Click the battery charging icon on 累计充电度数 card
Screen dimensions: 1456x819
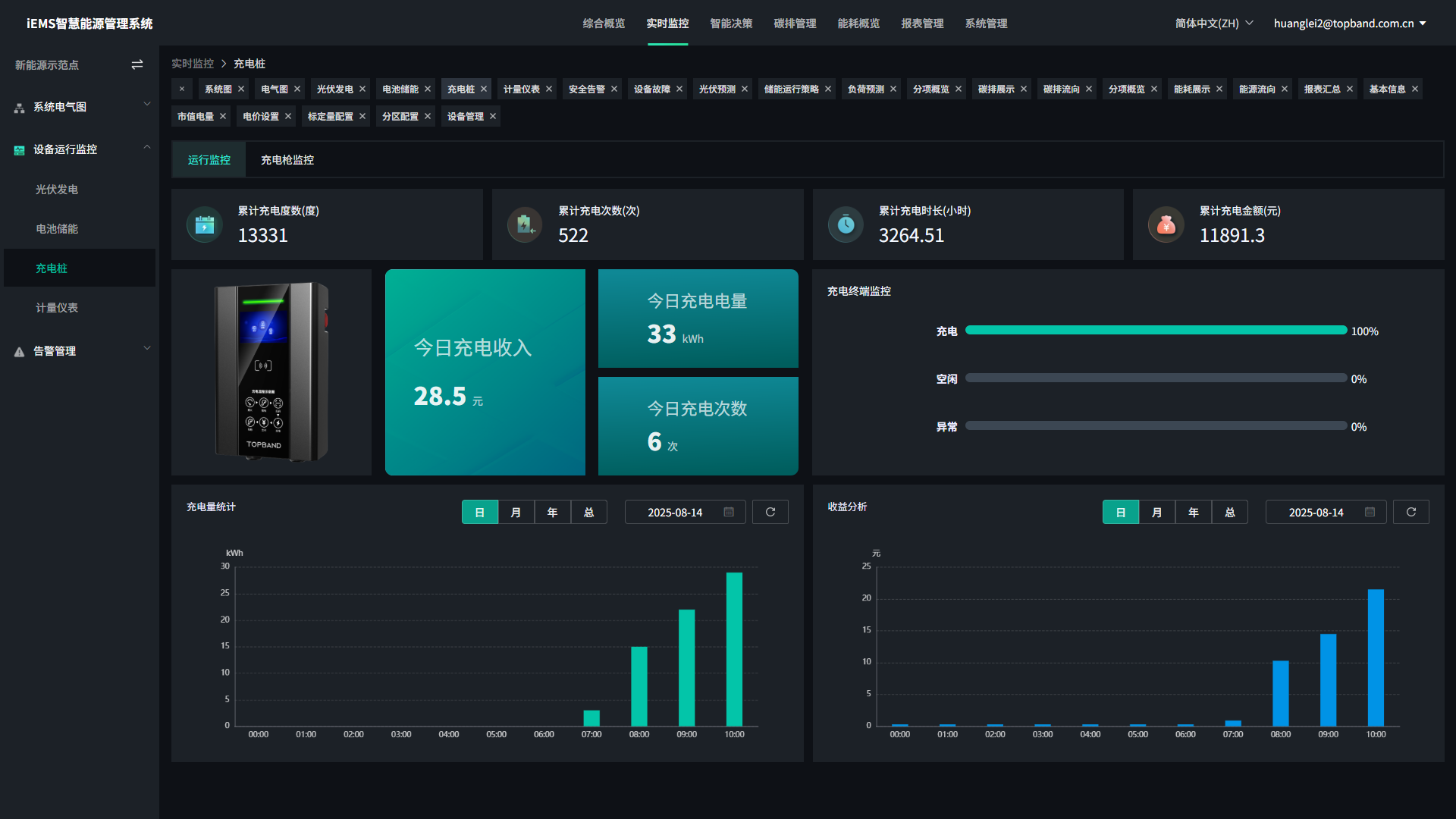[203, 224]
